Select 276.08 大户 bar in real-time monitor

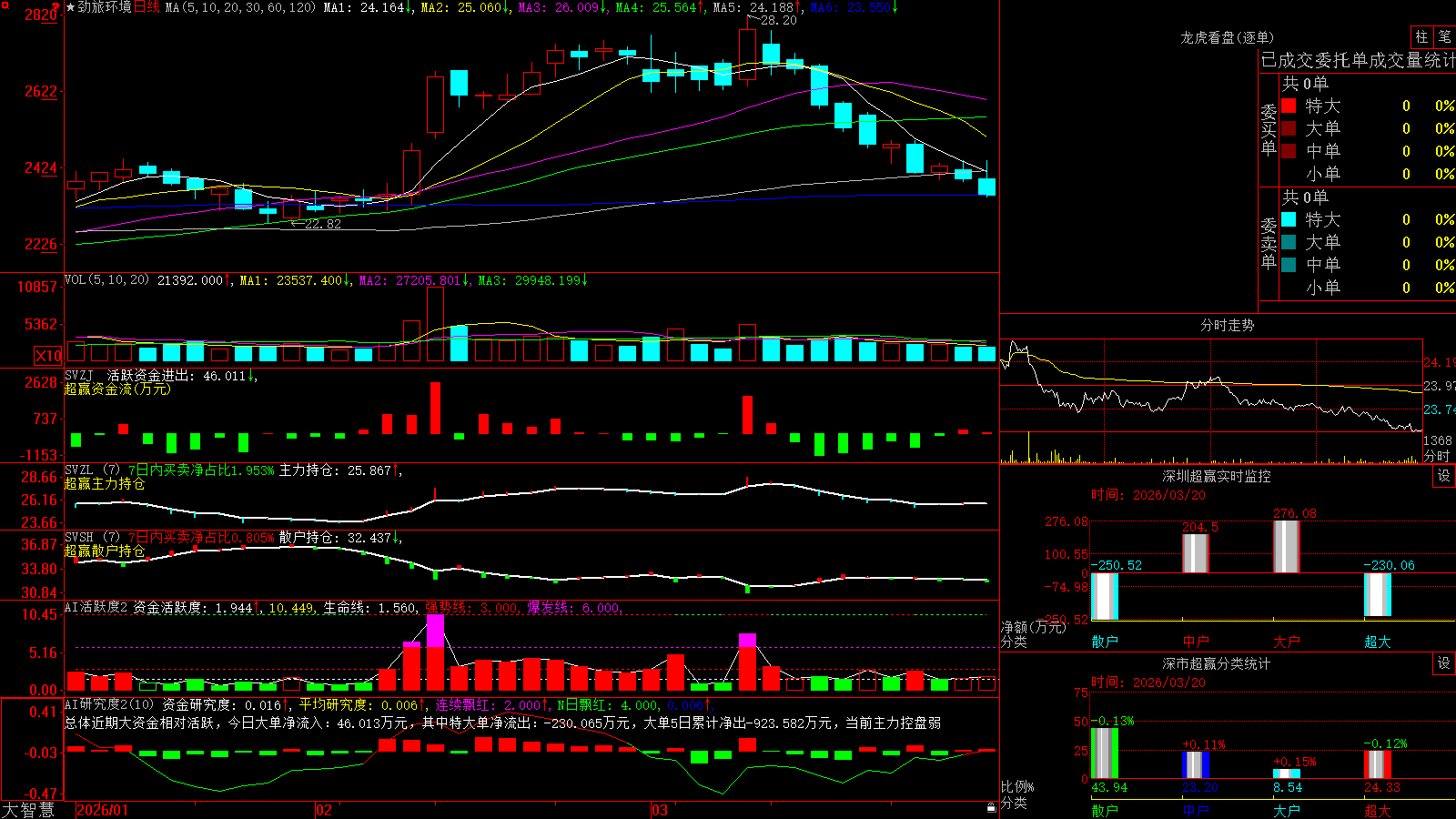click(x=1287, y=546)
